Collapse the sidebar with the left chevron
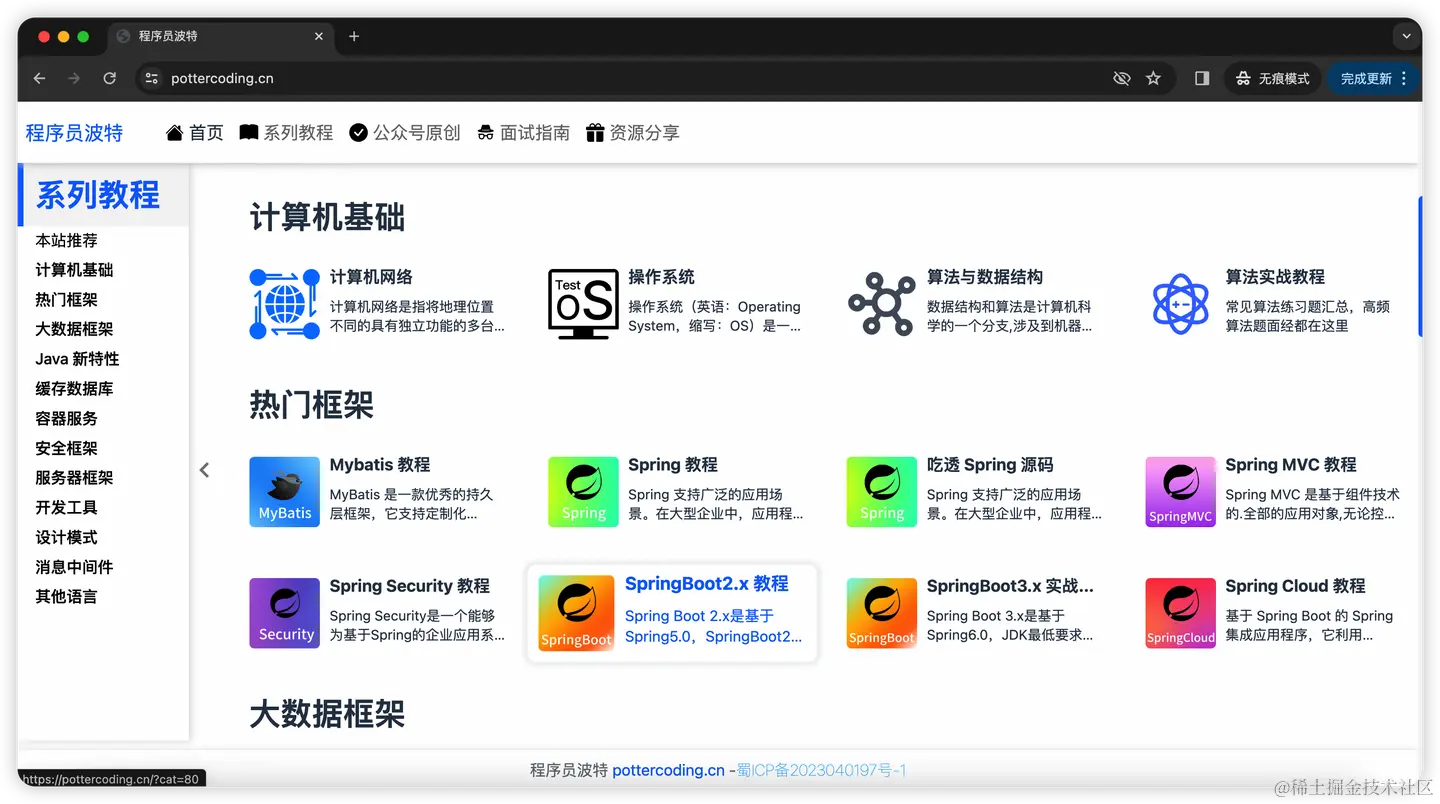Viewport: 1440px width, 804px height. (204, 470)
